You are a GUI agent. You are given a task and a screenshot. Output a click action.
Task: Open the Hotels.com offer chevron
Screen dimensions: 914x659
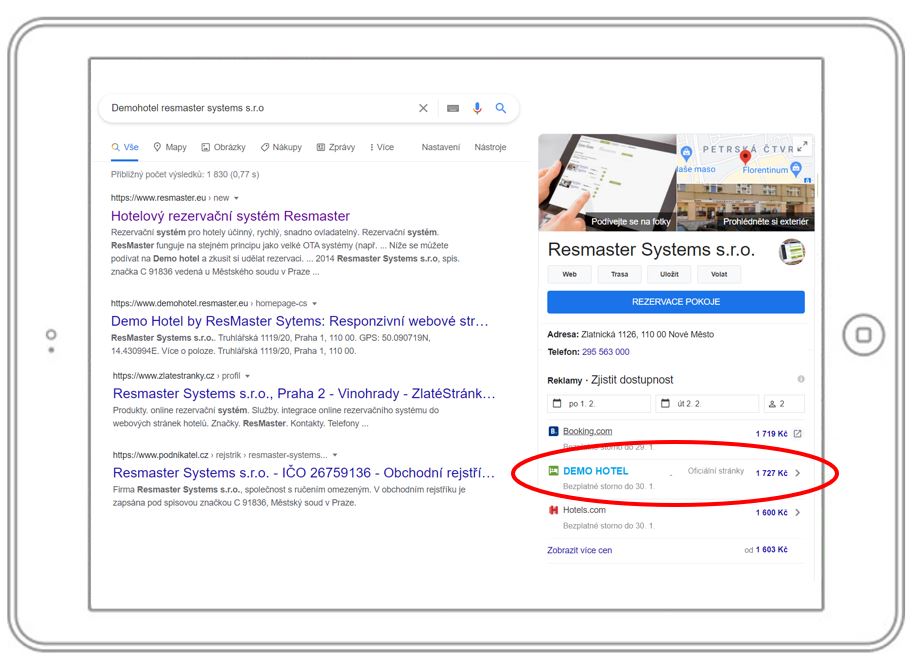[x=797, y=513]
